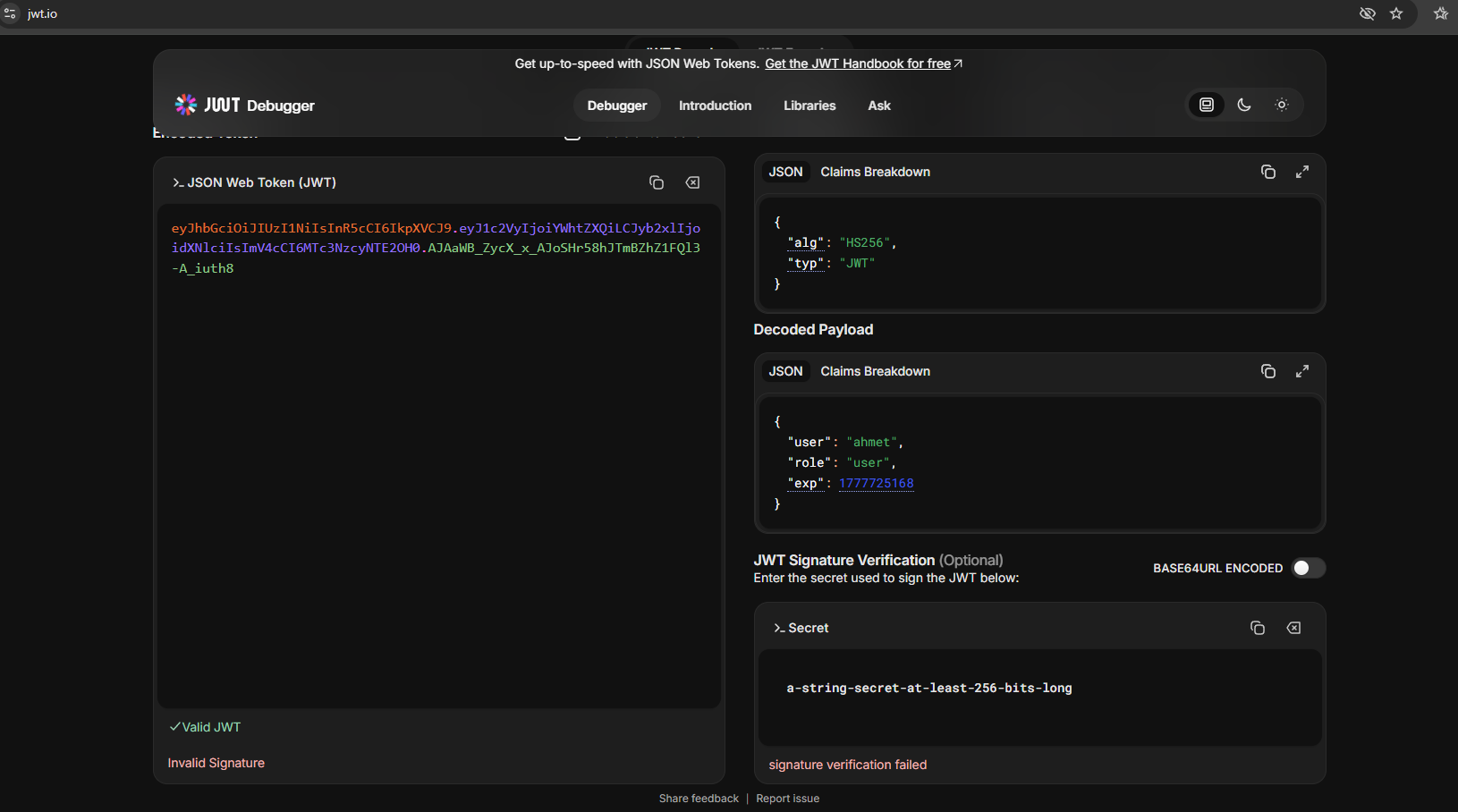Show Claims Breakdown for Decoded Payload
The image size is (1458, 812).
875,371
